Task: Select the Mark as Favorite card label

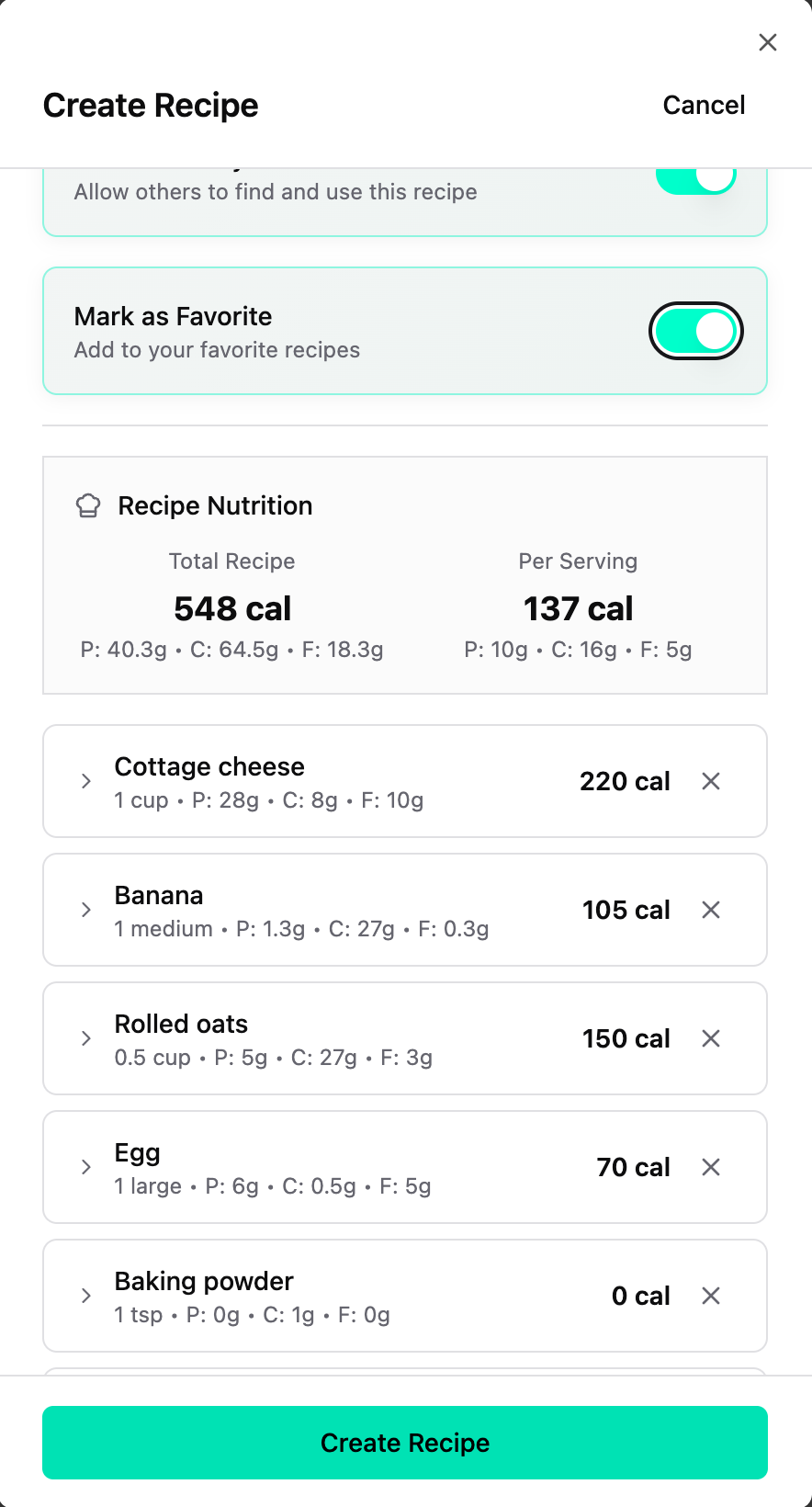Action: coord(174,316)
